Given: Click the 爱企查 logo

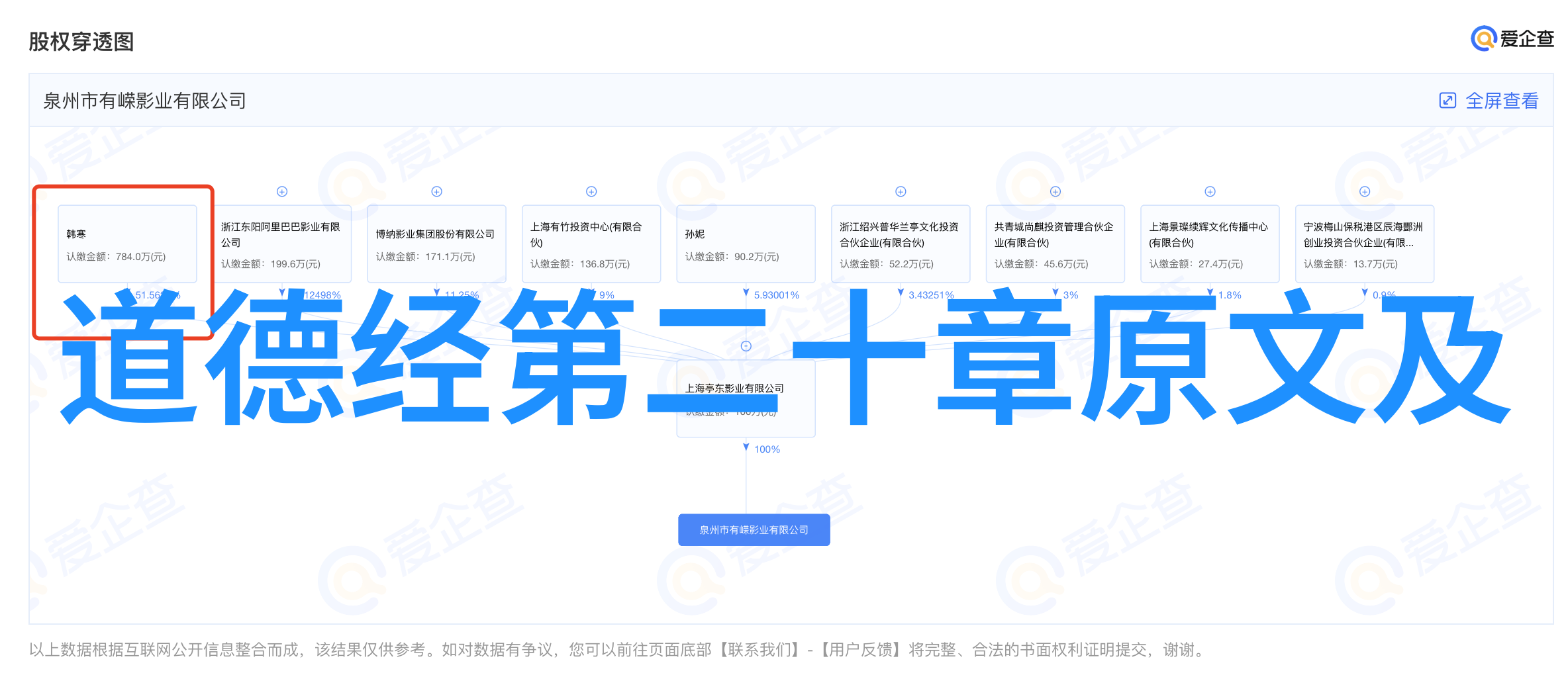Looking at the screenshot, I should point(1512,38).
